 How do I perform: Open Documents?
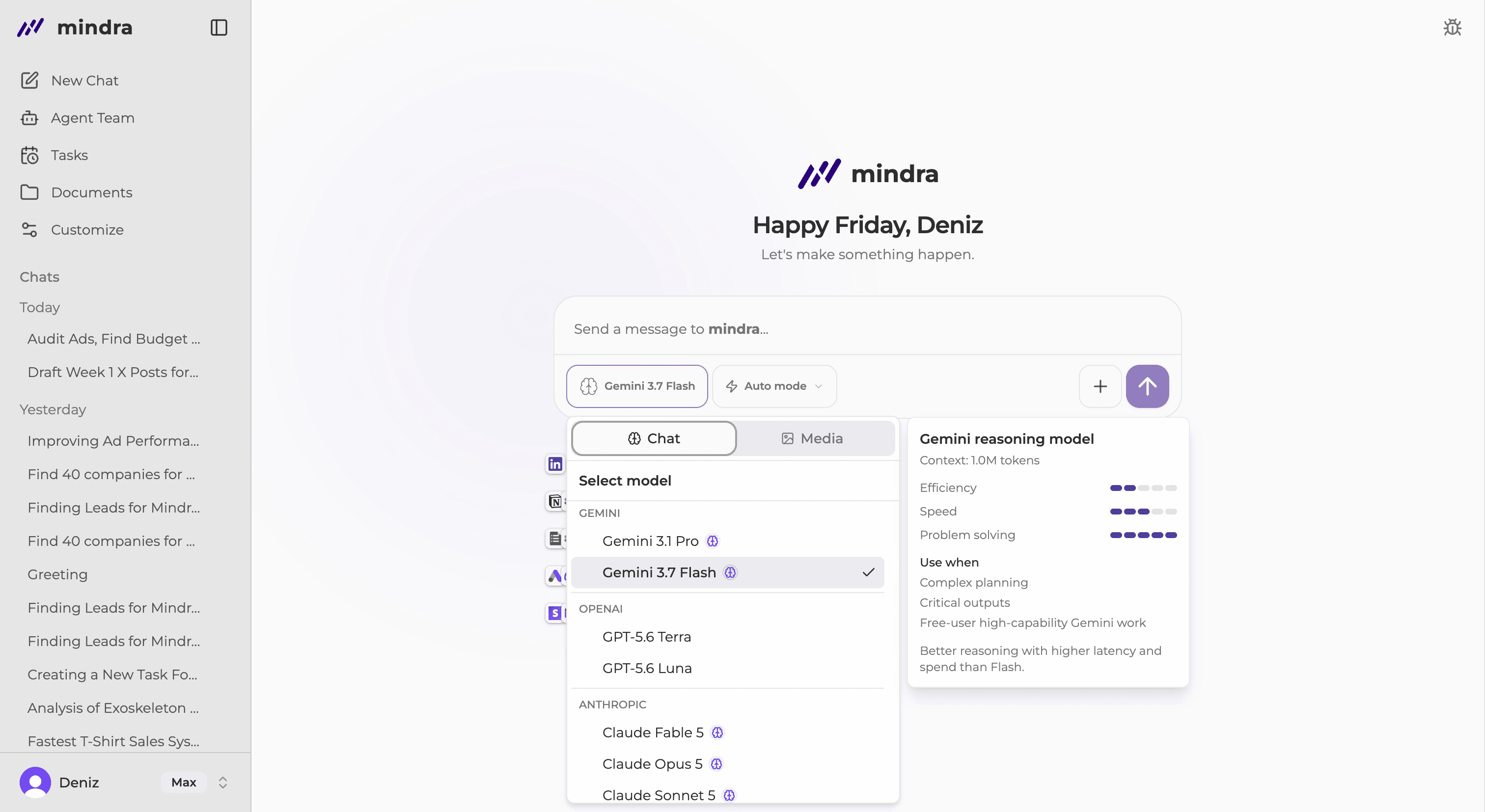click(x=125, y=192)
